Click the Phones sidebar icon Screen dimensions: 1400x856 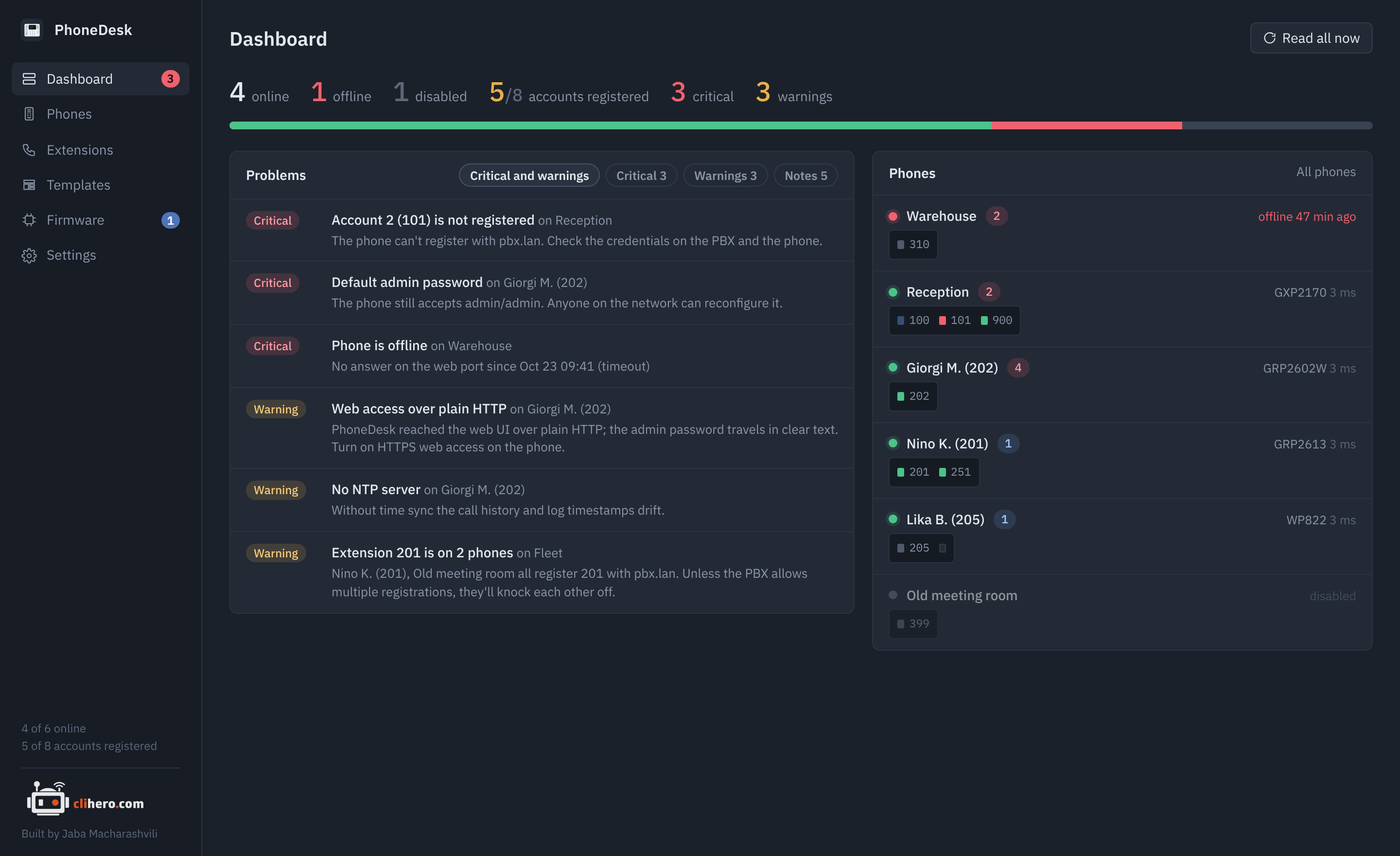(x=29, y=114)
